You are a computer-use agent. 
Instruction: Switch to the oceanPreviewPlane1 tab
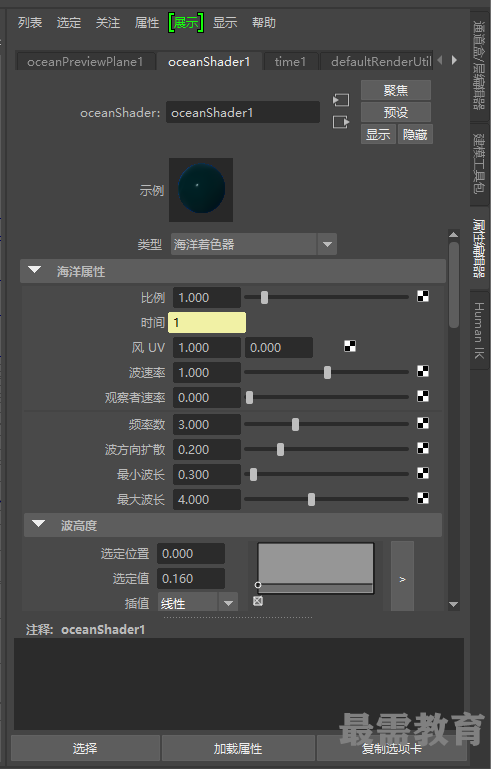[85, 62]
